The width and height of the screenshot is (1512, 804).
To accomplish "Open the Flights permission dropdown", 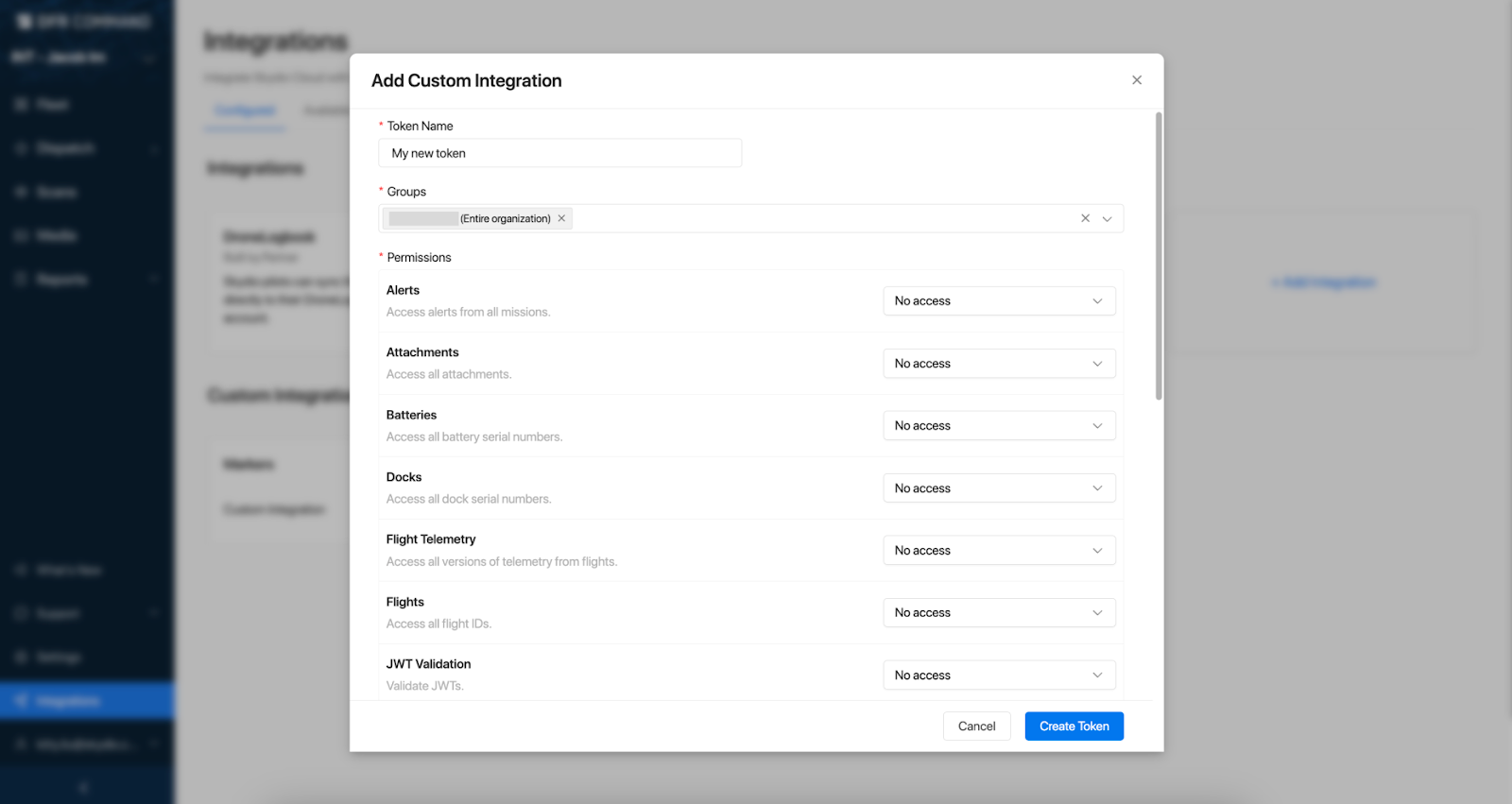I will (x=999, y=613).
